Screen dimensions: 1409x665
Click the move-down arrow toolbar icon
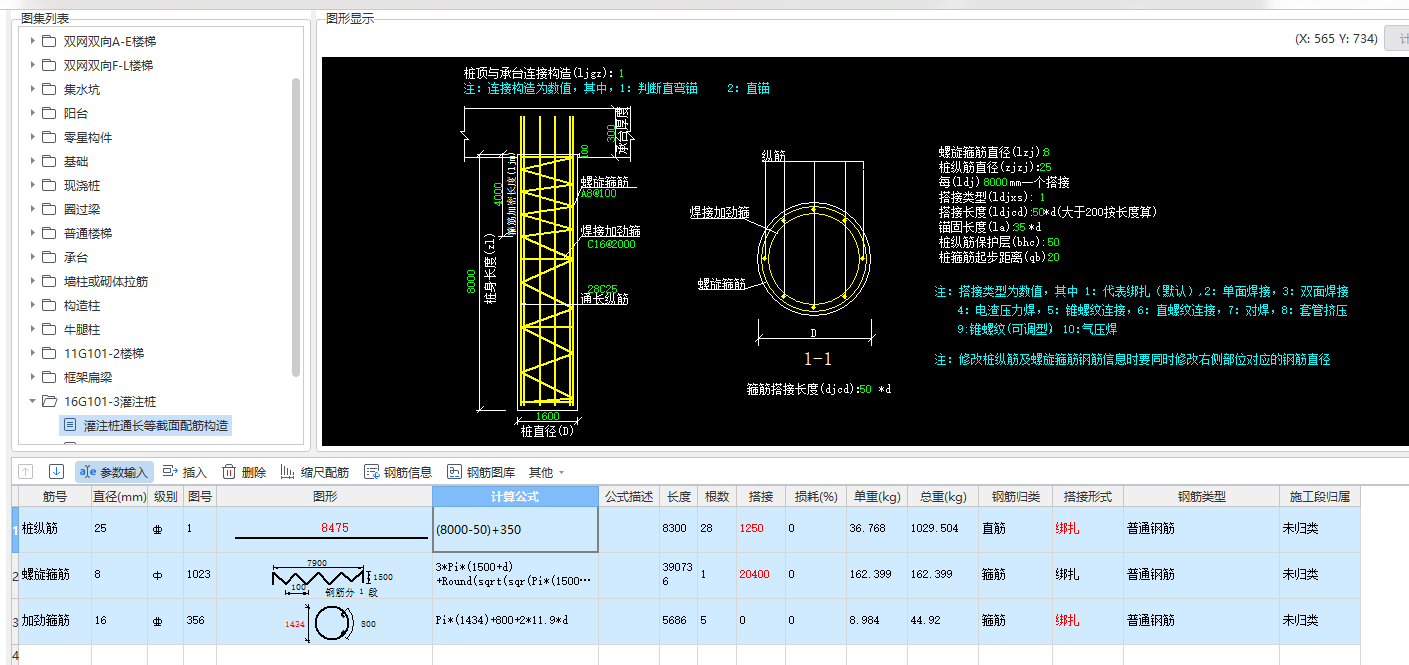pos(57,472)
